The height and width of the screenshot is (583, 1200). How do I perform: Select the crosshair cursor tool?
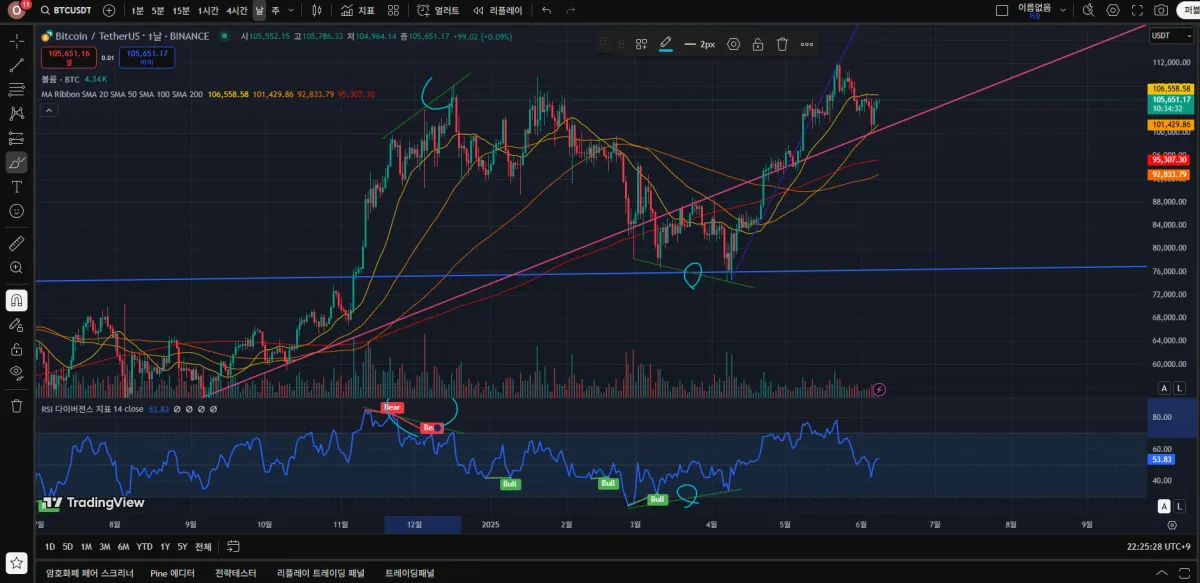pos(16,41)
